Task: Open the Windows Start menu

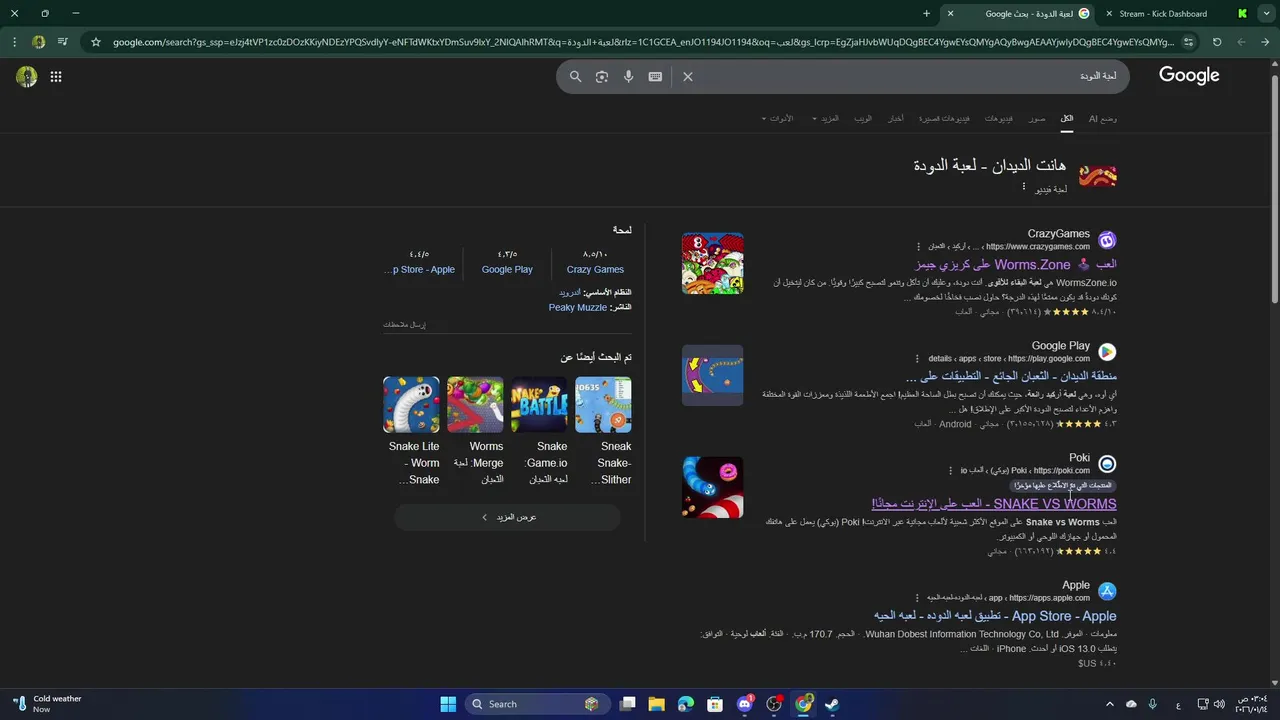Action: tap(448, 704)
